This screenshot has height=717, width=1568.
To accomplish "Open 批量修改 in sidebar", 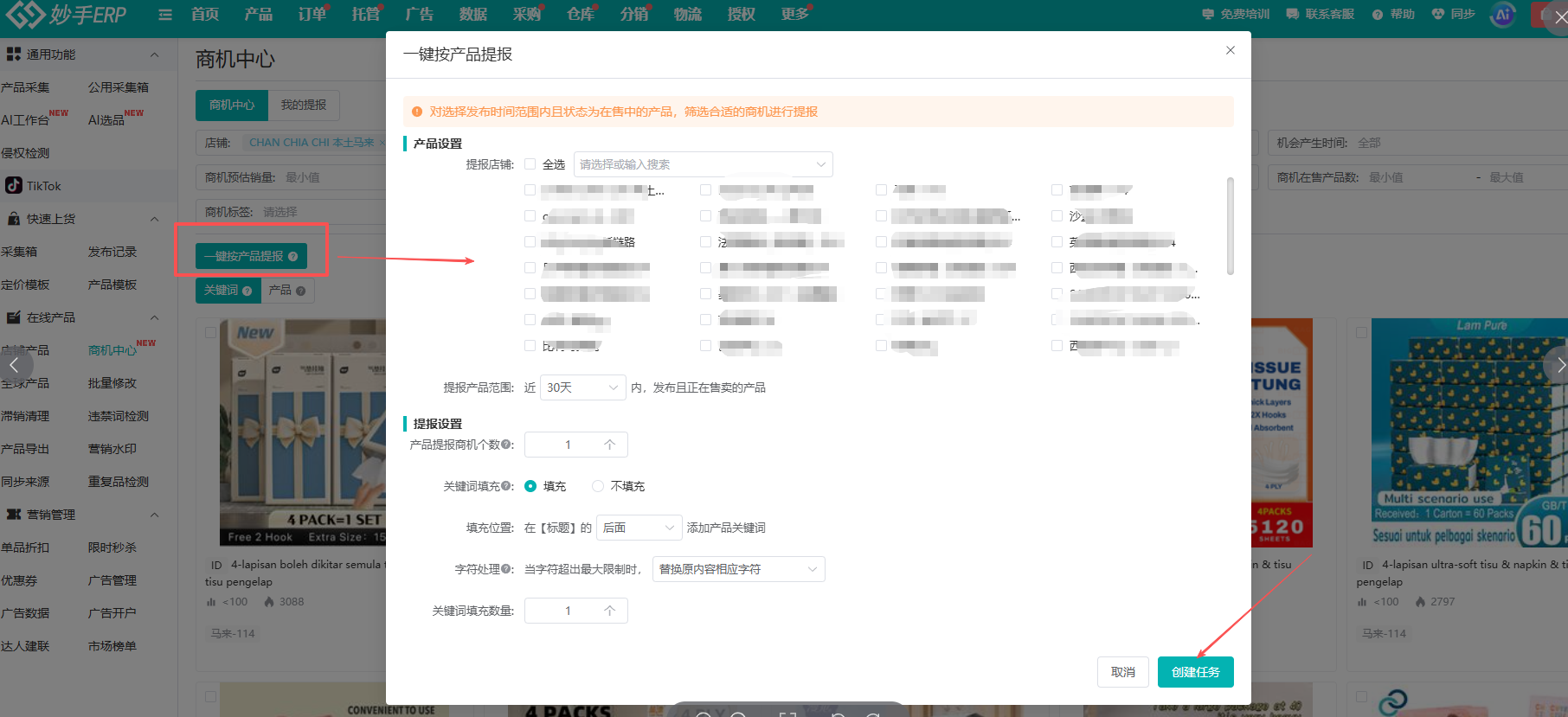I will 112,383.
